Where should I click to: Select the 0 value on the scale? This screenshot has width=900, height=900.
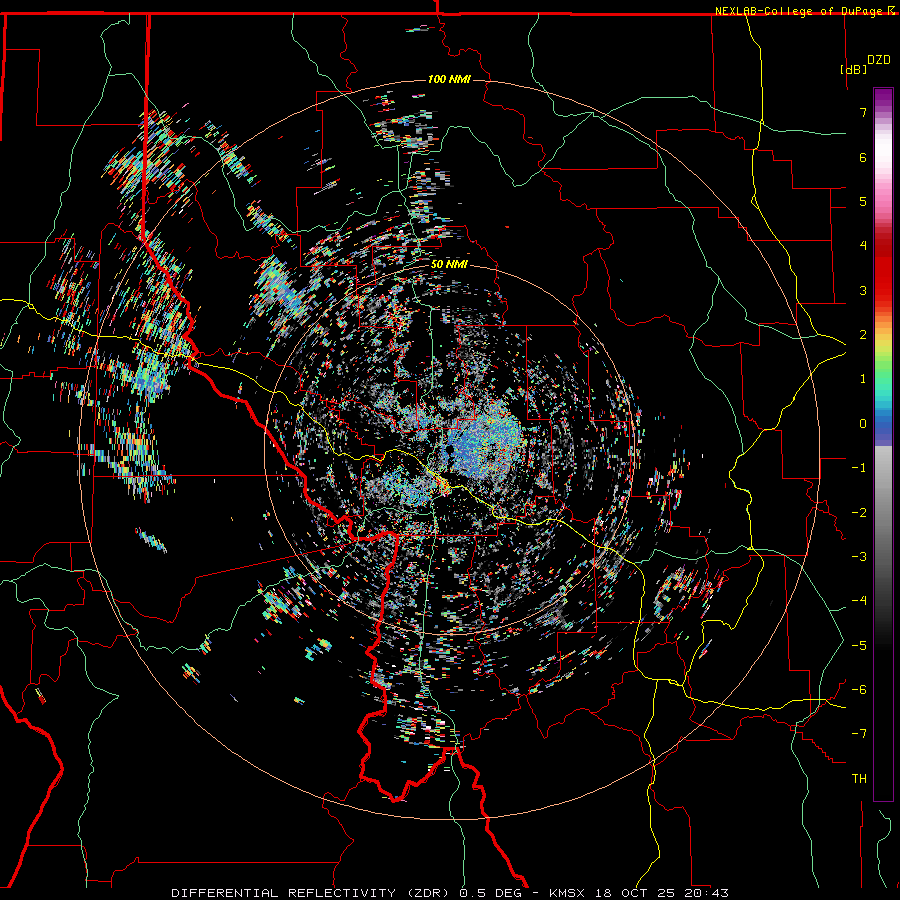point(863,424)
